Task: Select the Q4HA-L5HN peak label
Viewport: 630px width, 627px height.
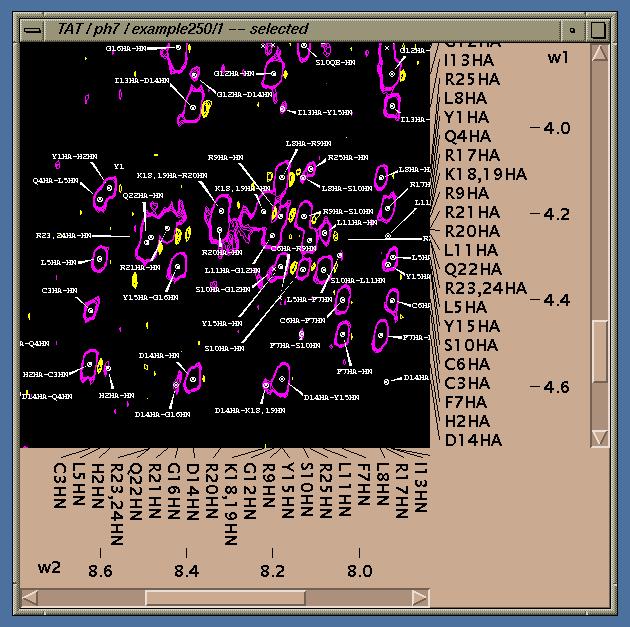Action: tap(55, 181)
